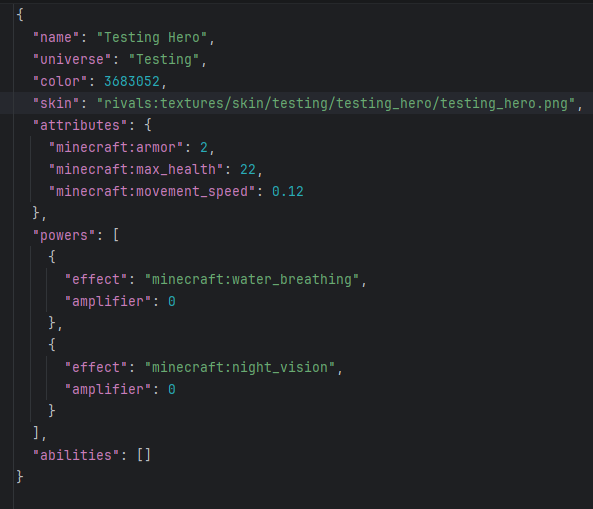Click the "amplifier" key under night_vision
The width and height of the screenshot is (593, 509).
click(x=108, y=389)
